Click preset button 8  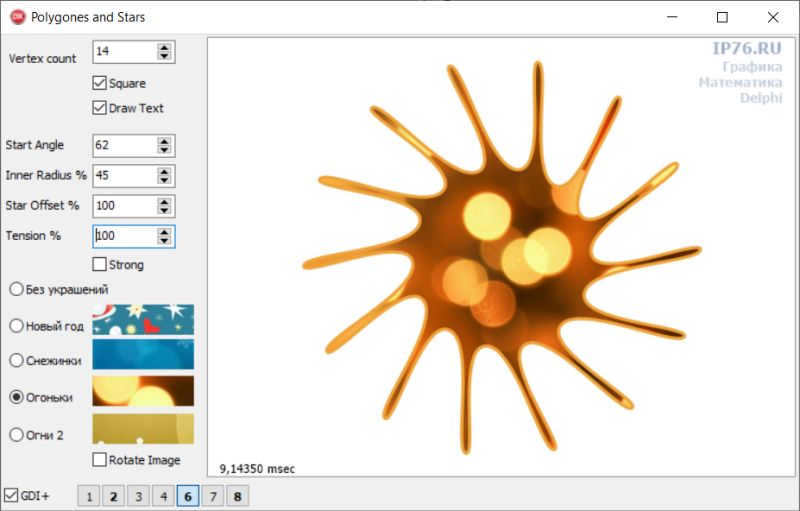(237, 496)
